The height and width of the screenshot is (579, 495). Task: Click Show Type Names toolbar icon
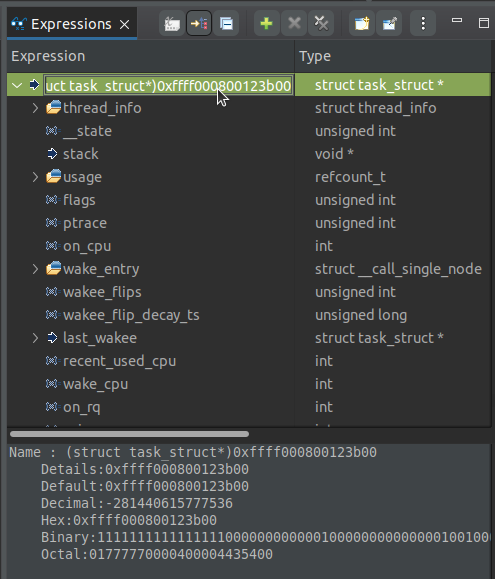pyautogui.click(x=172, y=24)
